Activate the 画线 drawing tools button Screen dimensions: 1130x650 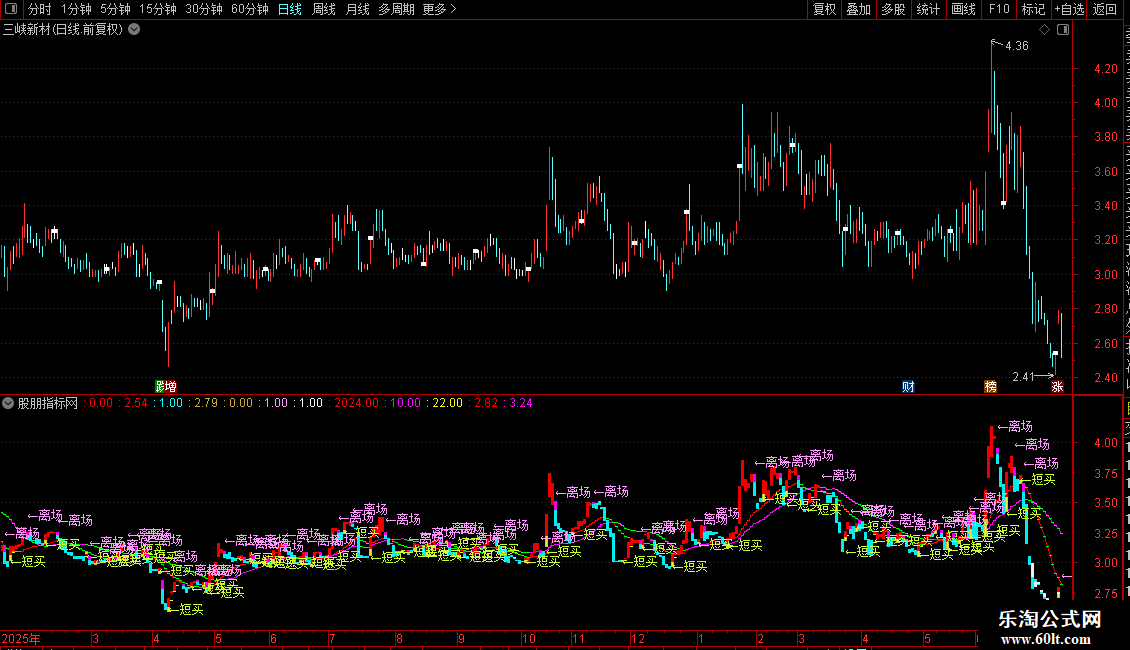click(x=963, y=9)
